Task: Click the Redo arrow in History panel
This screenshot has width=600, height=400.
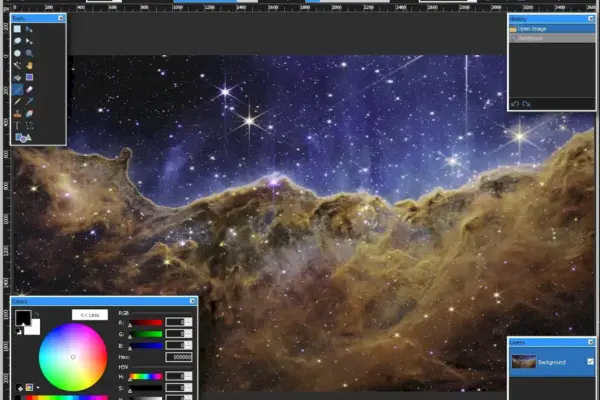Action: pyautogui.click(x=526, y=104)
